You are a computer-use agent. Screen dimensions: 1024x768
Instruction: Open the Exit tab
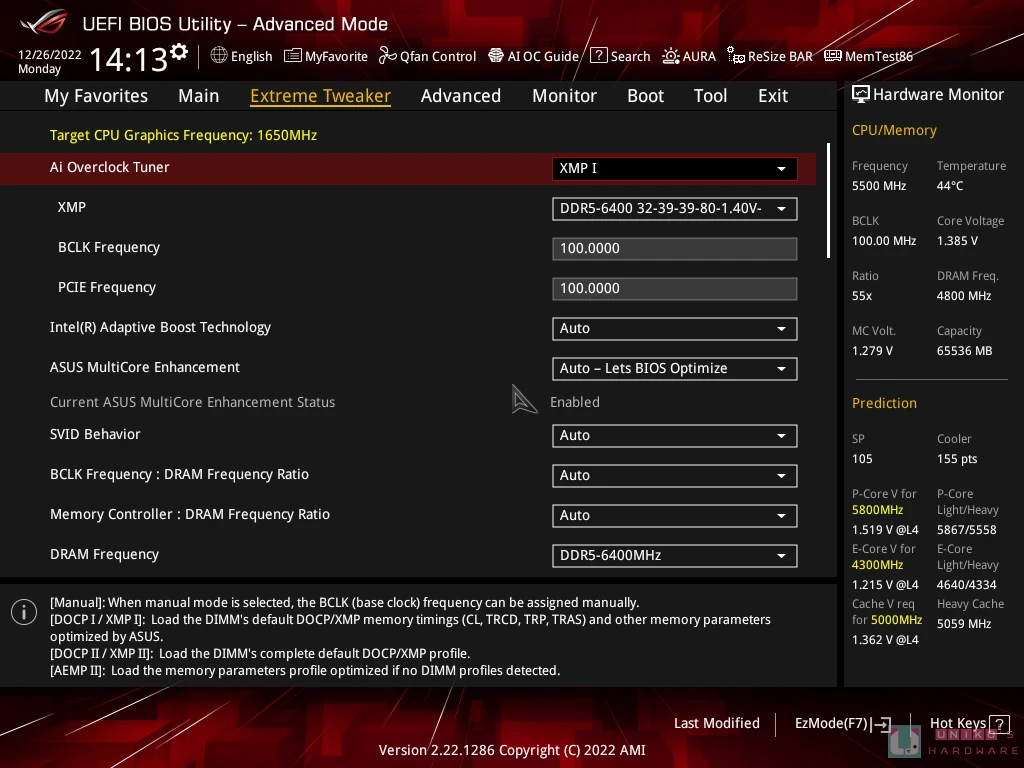click(773, 96)
